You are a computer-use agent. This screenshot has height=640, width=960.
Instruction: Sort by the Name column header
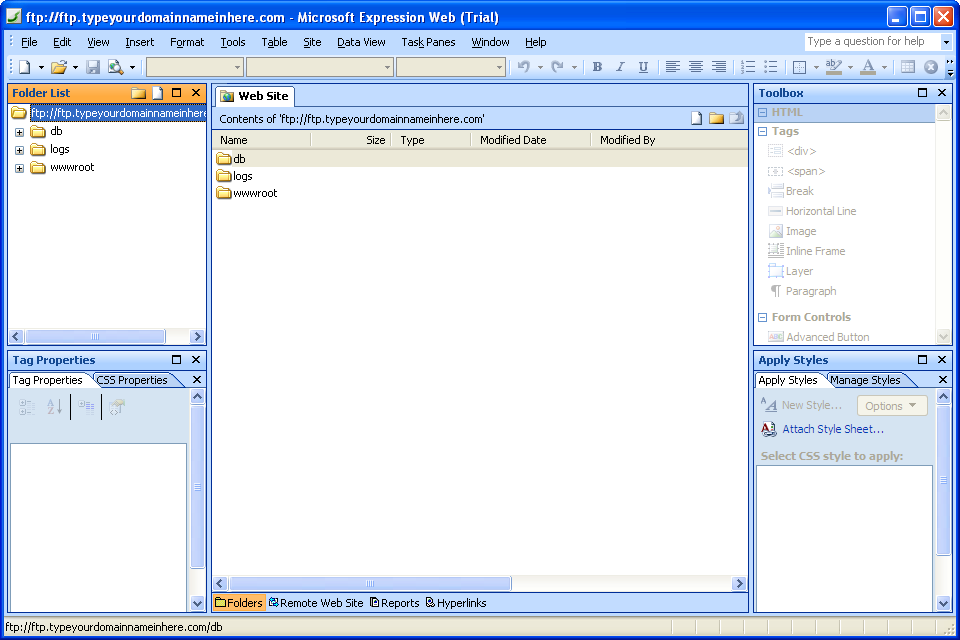click(x=261, y=140)
